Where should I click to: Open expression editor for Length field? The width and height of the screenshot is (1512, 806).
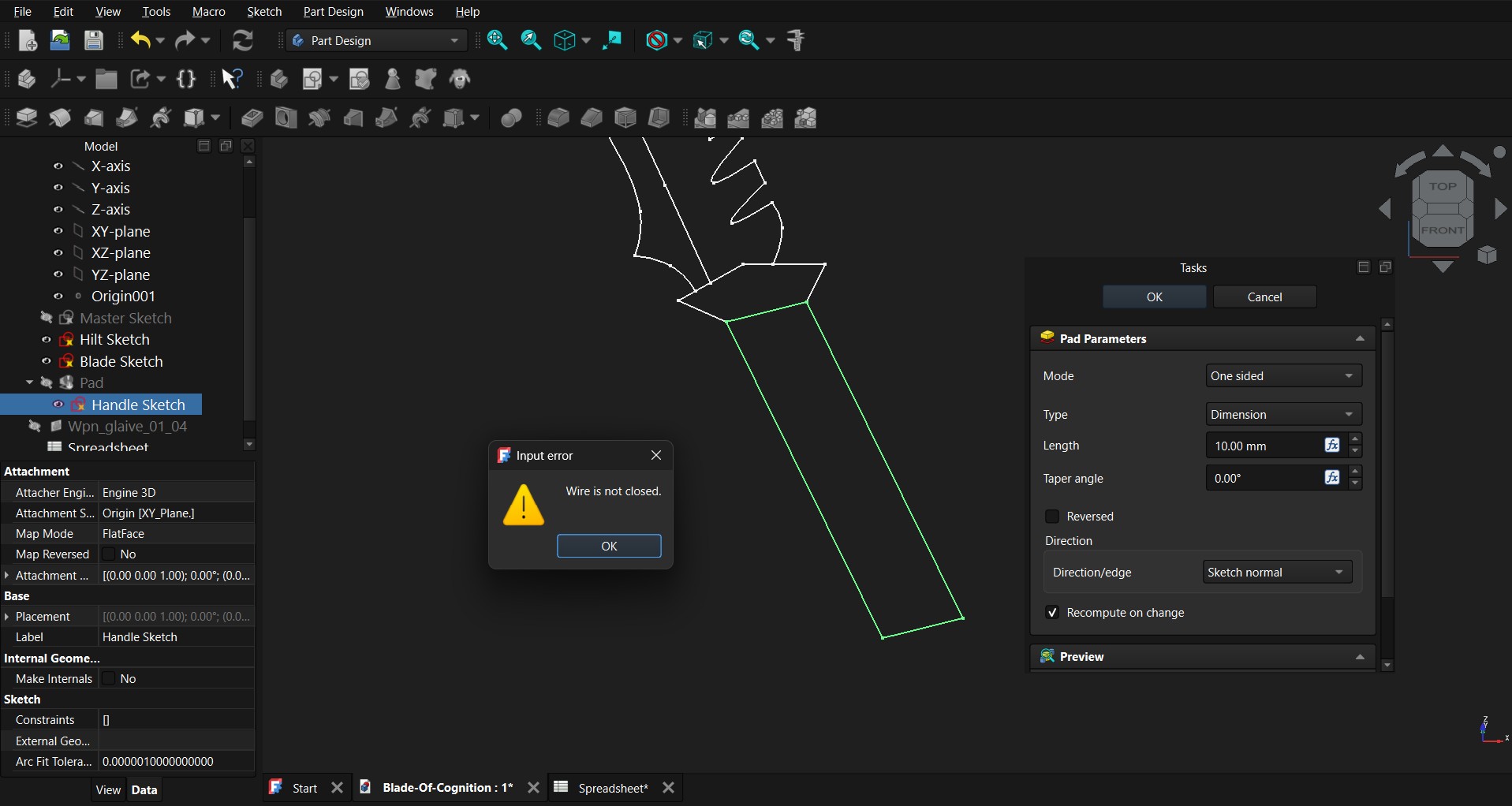1332,446
